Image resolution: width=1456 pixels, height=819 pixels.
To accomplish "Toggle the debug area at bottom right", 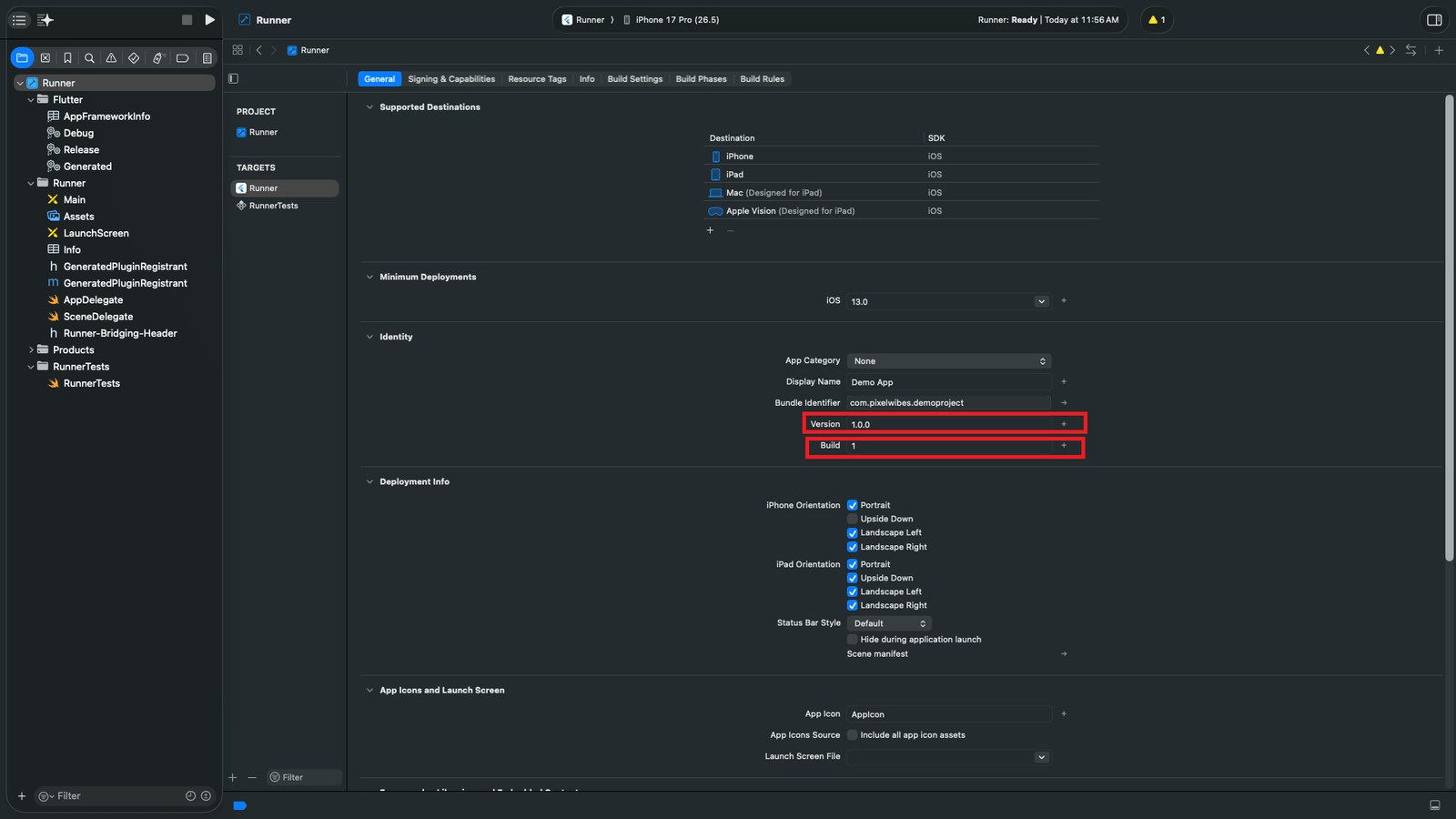I will 1435,805.
